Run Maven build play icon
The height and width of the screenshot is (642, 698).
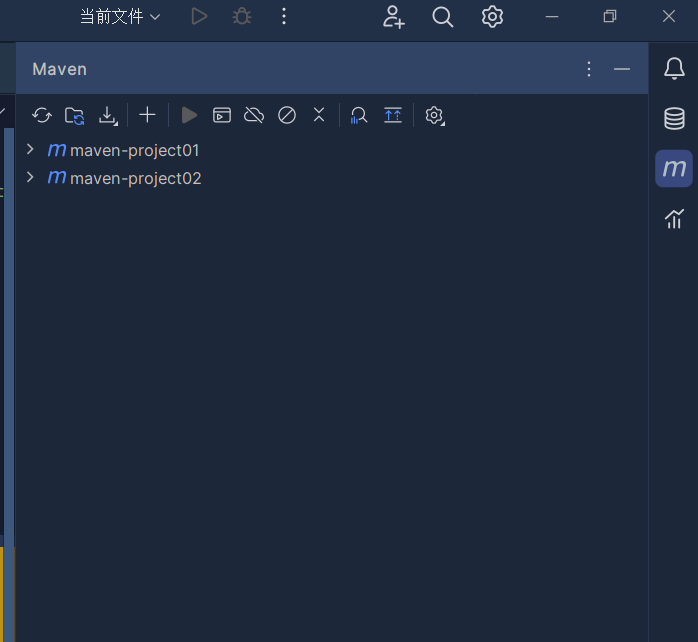click(x=189, y=115)
